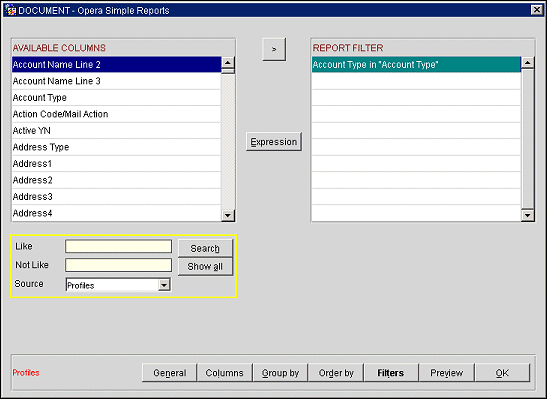This screenshot has width=547, height=399.
Task: Select Account Type in available columns list
Action: pos(117,98)
